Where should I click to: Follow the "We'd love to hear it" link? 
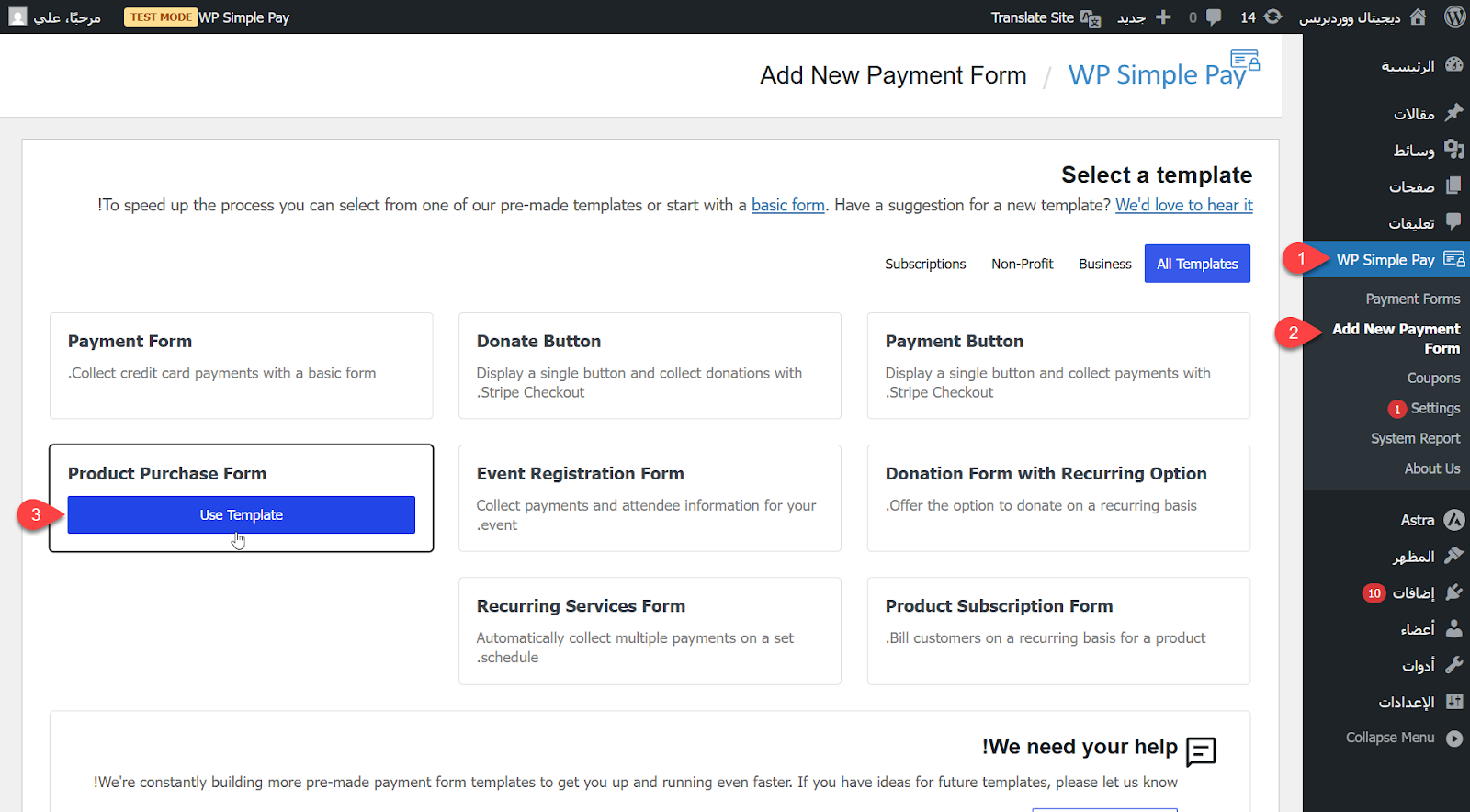(x=1183, y=205)
